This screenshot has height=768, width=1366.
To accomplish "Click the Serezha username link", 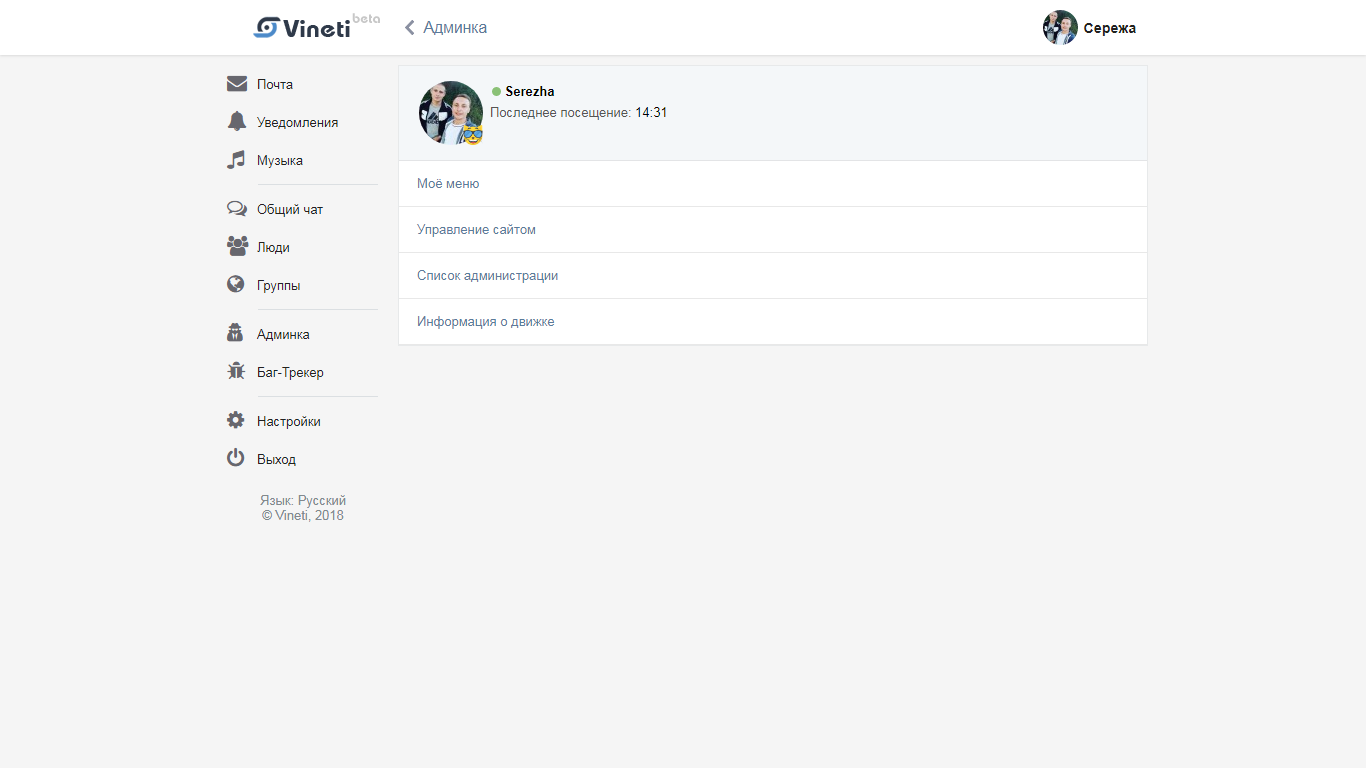I will click(x=529, y=92).
